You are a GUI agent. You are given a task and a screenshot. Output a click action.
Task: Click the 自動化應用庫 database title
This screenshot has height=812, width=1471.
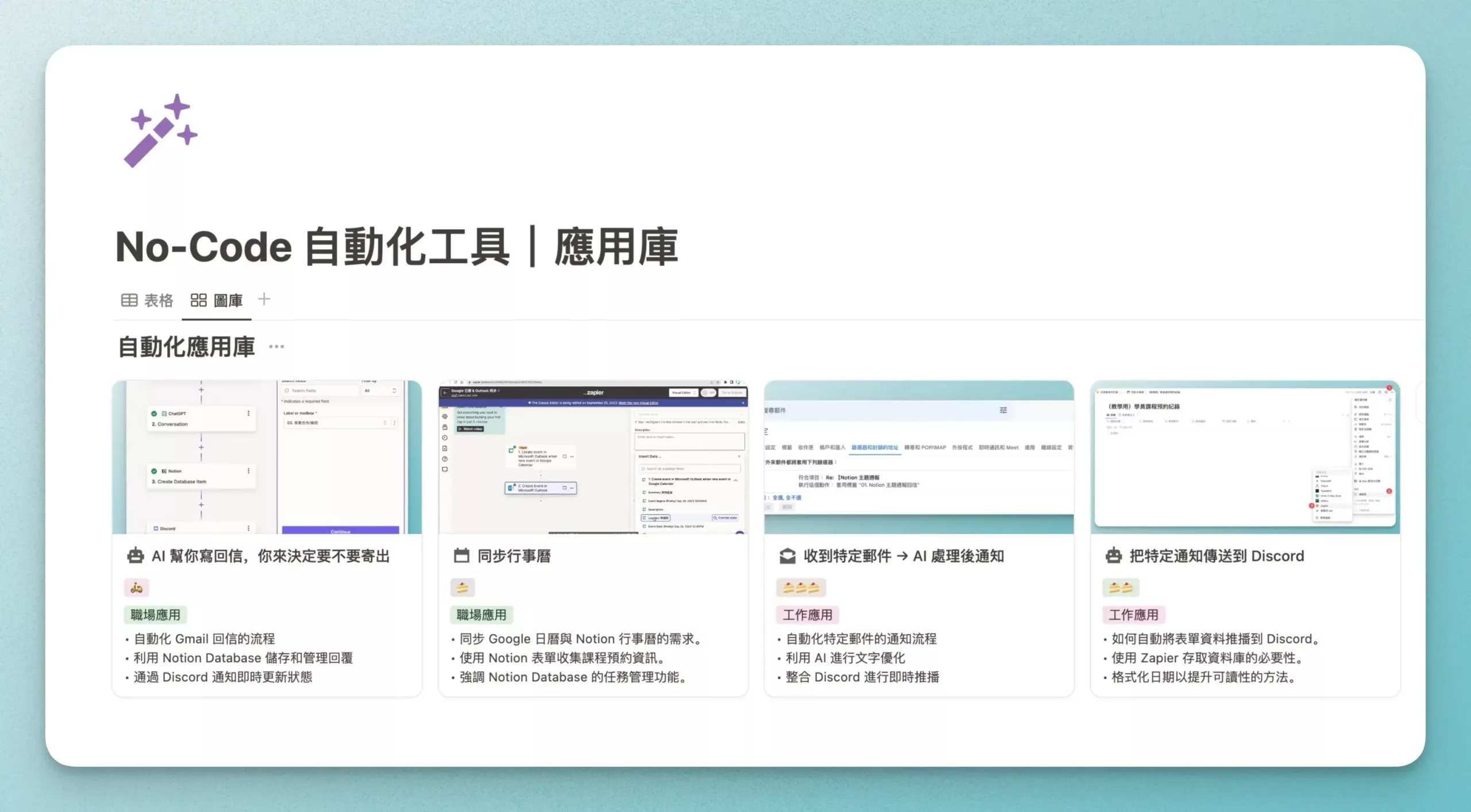point(186,347)
